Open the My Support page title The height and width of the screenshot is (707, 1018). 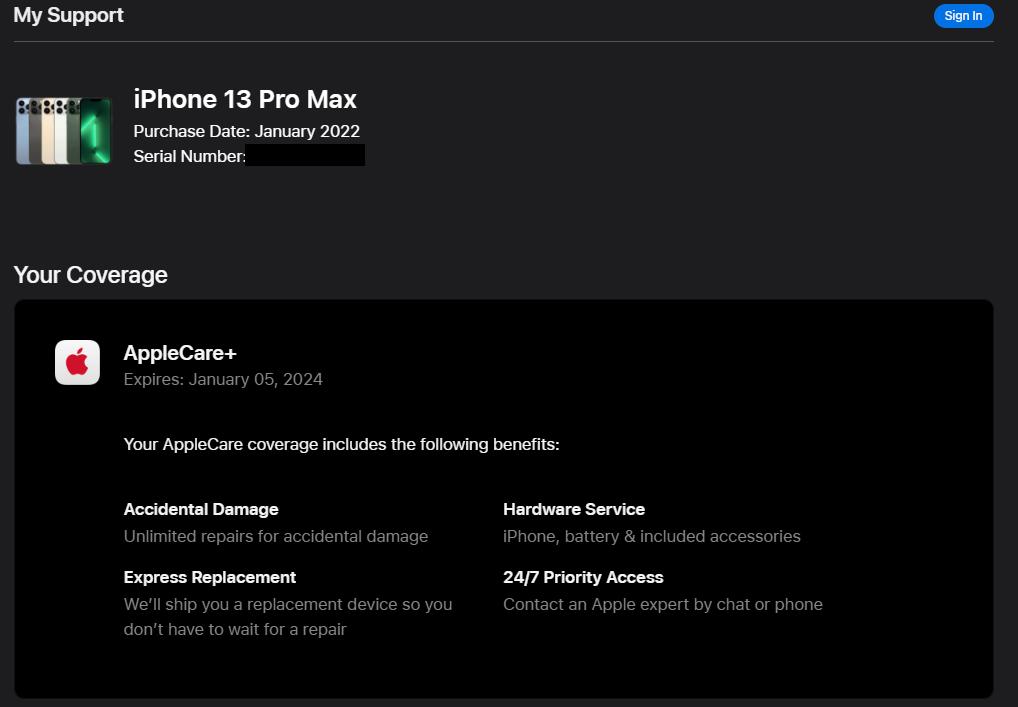point(68,15)
